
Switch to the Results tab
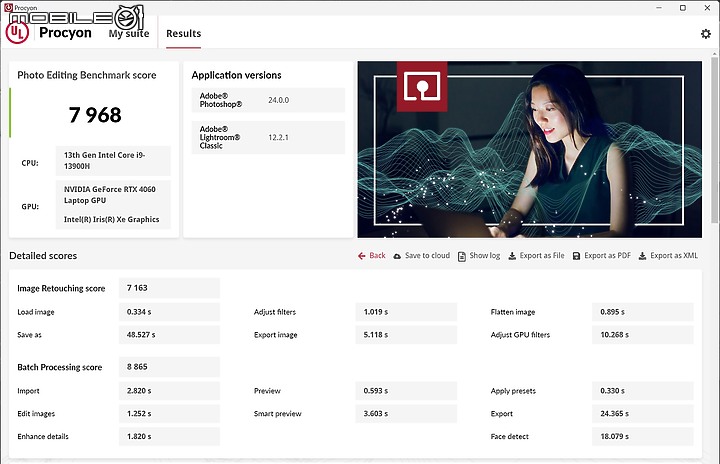click(x=183, y=34)
